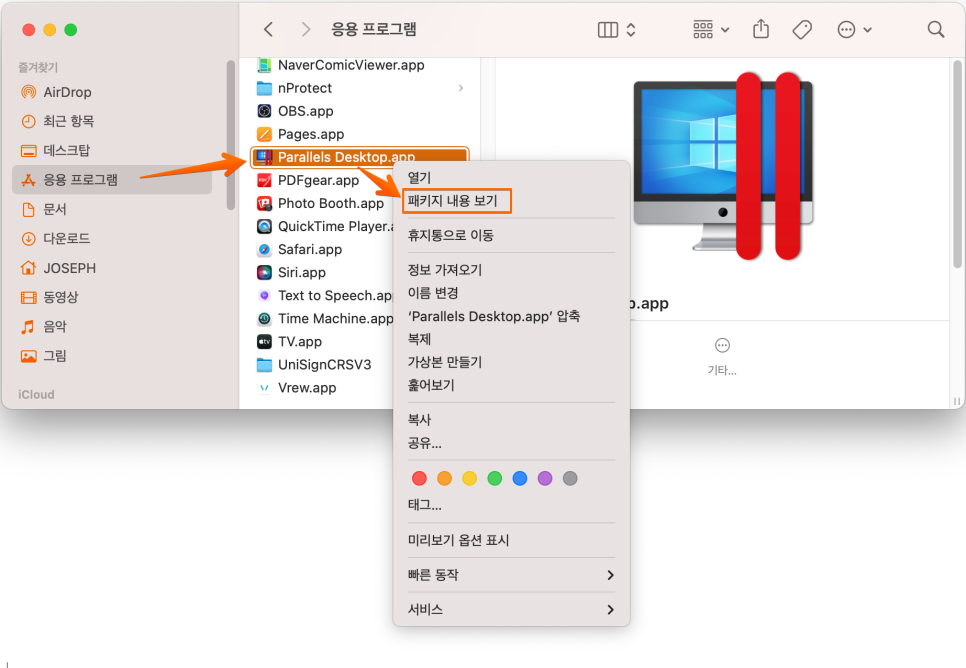Open 동영상 in the sidebar
Screen dimensions: 966x668
coord(112,297)
